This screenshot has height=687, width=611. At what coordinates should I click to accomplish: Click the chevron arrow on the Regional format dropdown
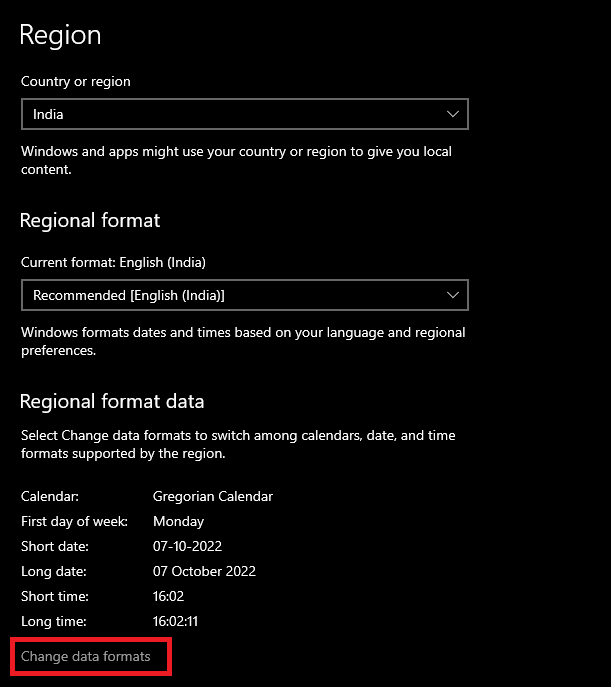453,295
